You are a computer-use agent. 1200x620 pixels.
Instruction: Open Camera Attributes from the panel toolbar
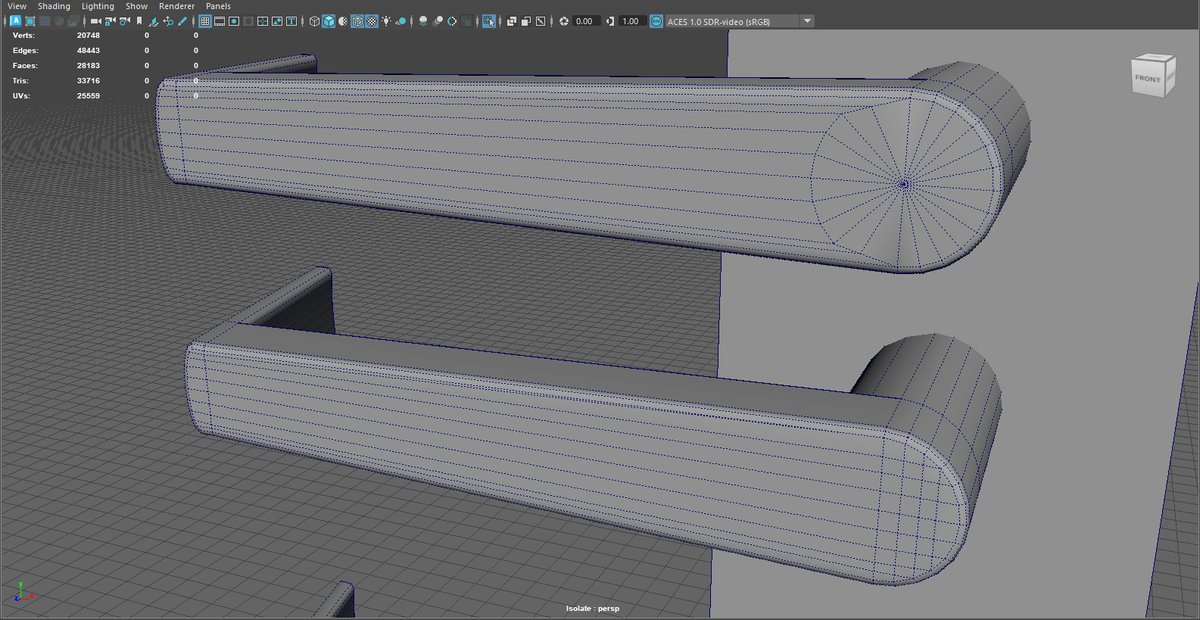click(x=124, y=21)
